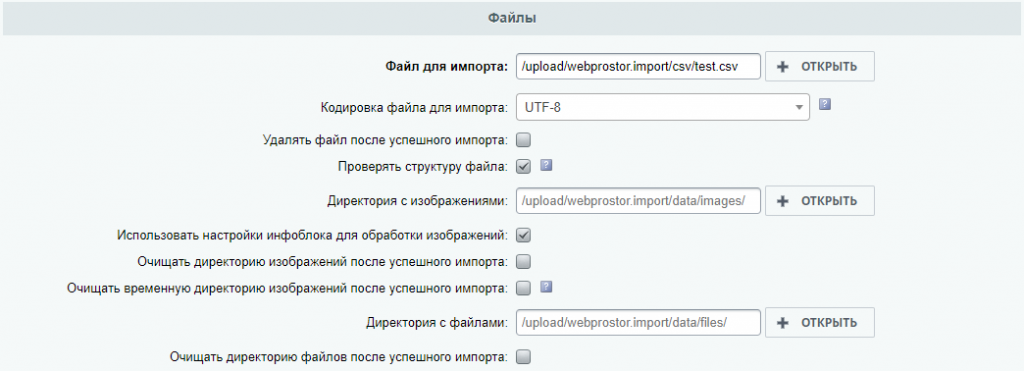Click 'Кодировка файла для импорта:' label

click(x=414, y=108)
